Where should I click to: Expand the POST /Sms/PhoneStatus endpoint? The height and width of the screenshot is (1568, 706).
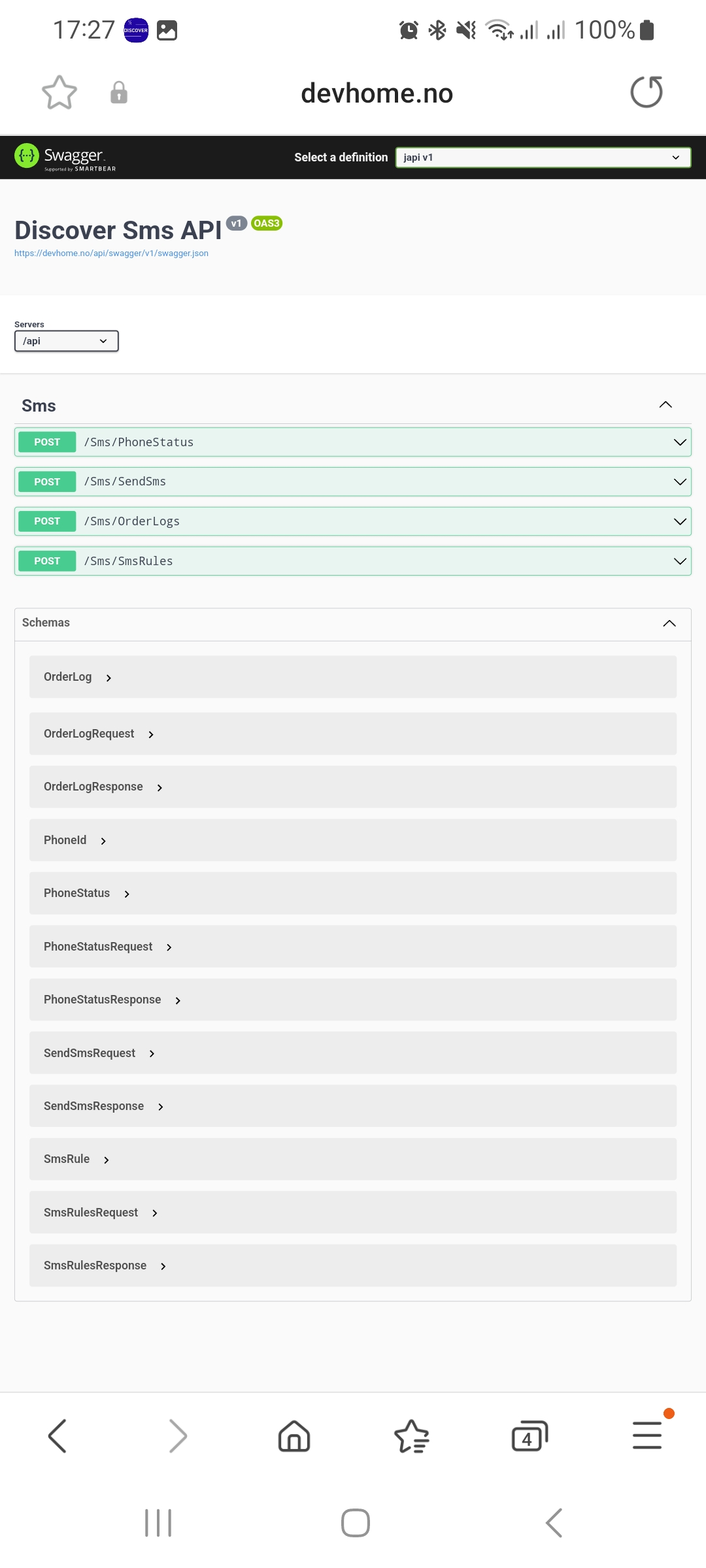353,442
